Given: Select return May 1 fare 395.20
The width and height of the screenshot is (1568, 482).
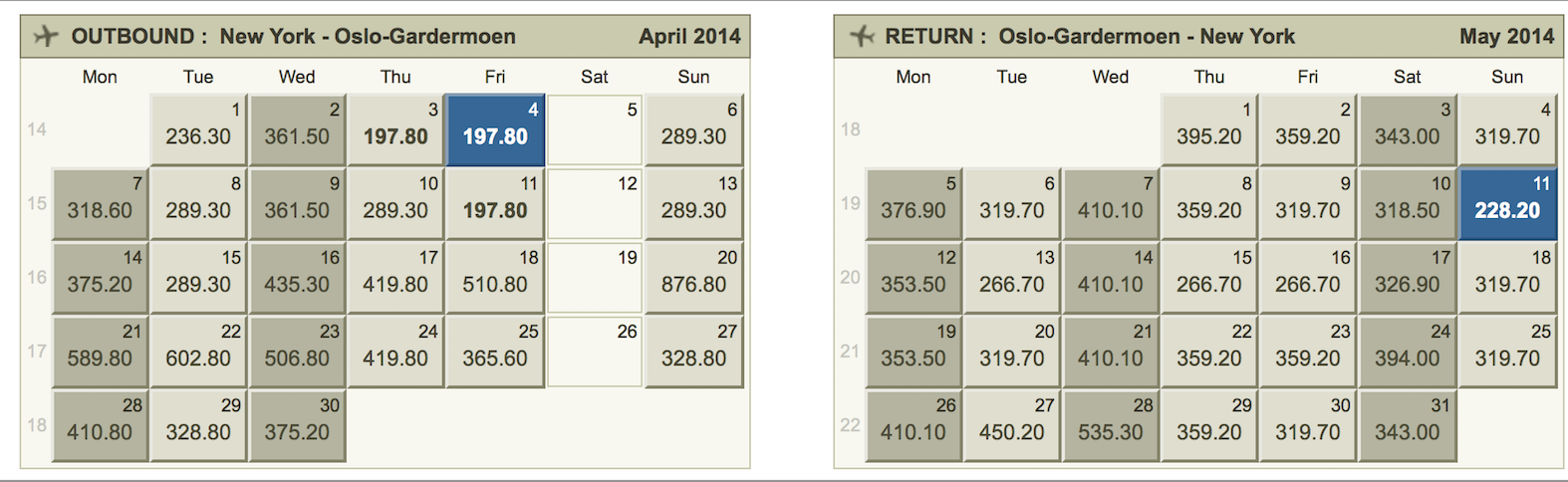Looking at the screenshot, I should click(x=1209, y=129).
